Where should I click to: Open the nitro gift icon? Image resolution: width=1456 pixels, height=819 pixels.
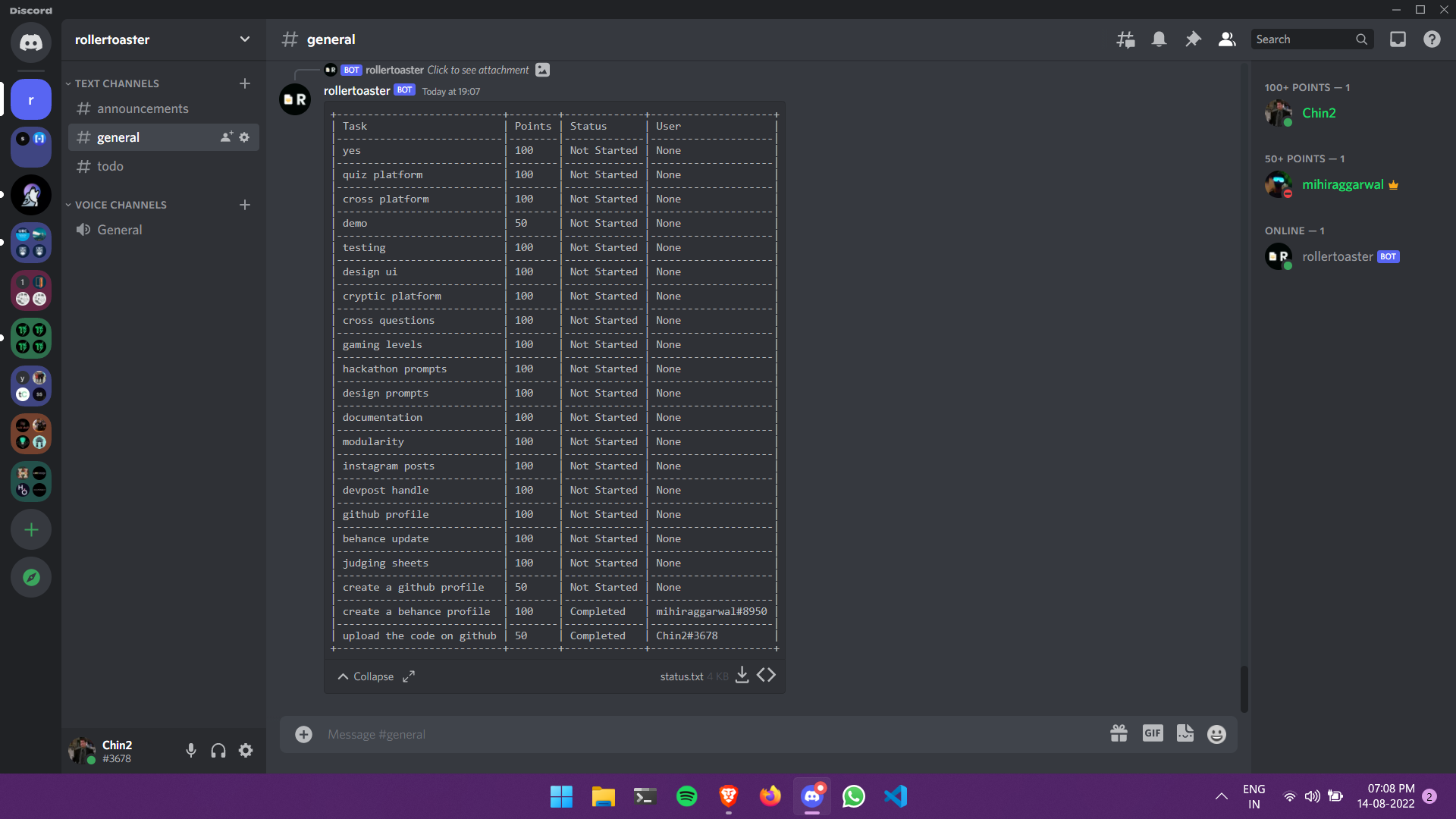click(x=1119, y=733)
